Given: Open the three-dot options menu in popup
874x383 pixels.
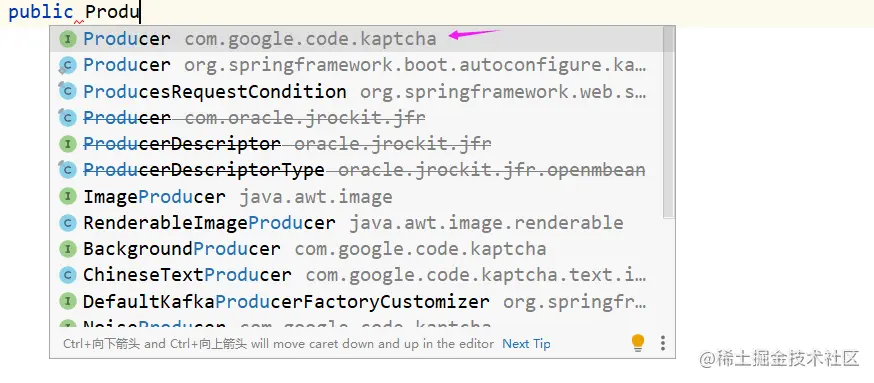Looking at the screenshot, I should click(x=663, y=343).
